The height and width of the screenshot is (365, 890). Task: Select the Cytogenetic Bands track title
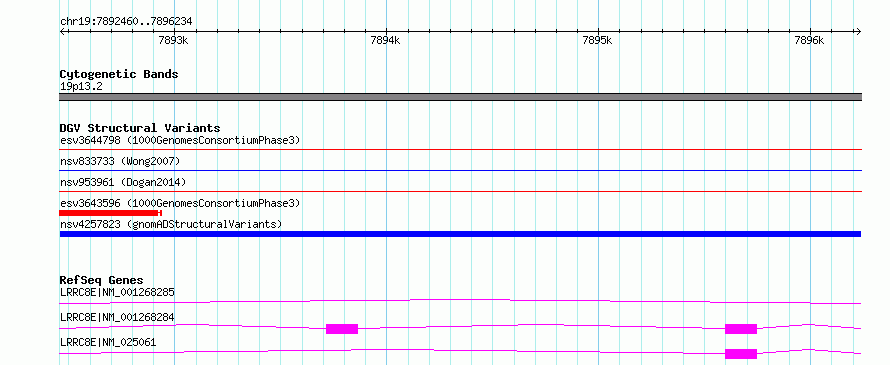119,74
